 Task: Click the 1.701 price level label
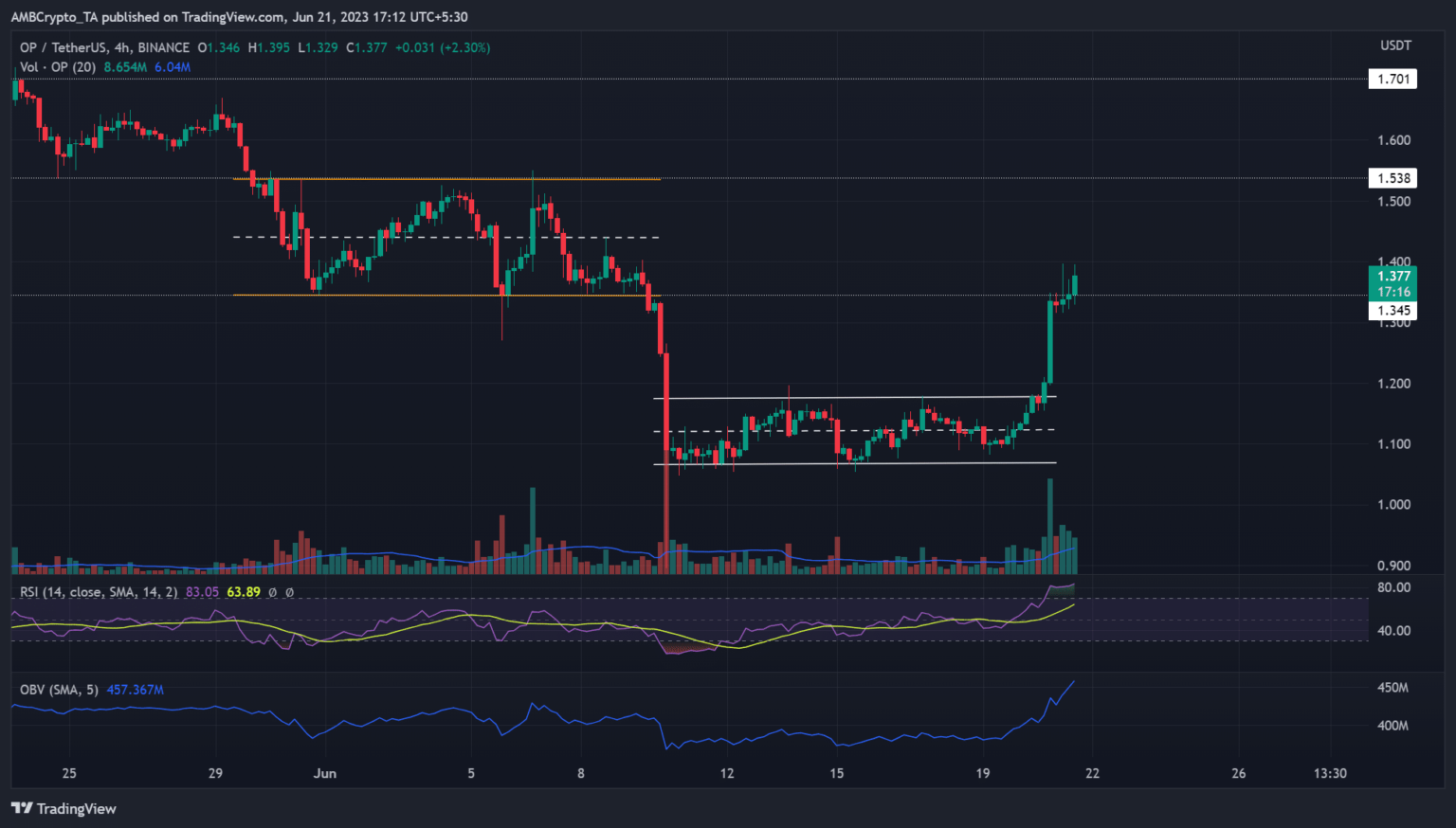1392,80
